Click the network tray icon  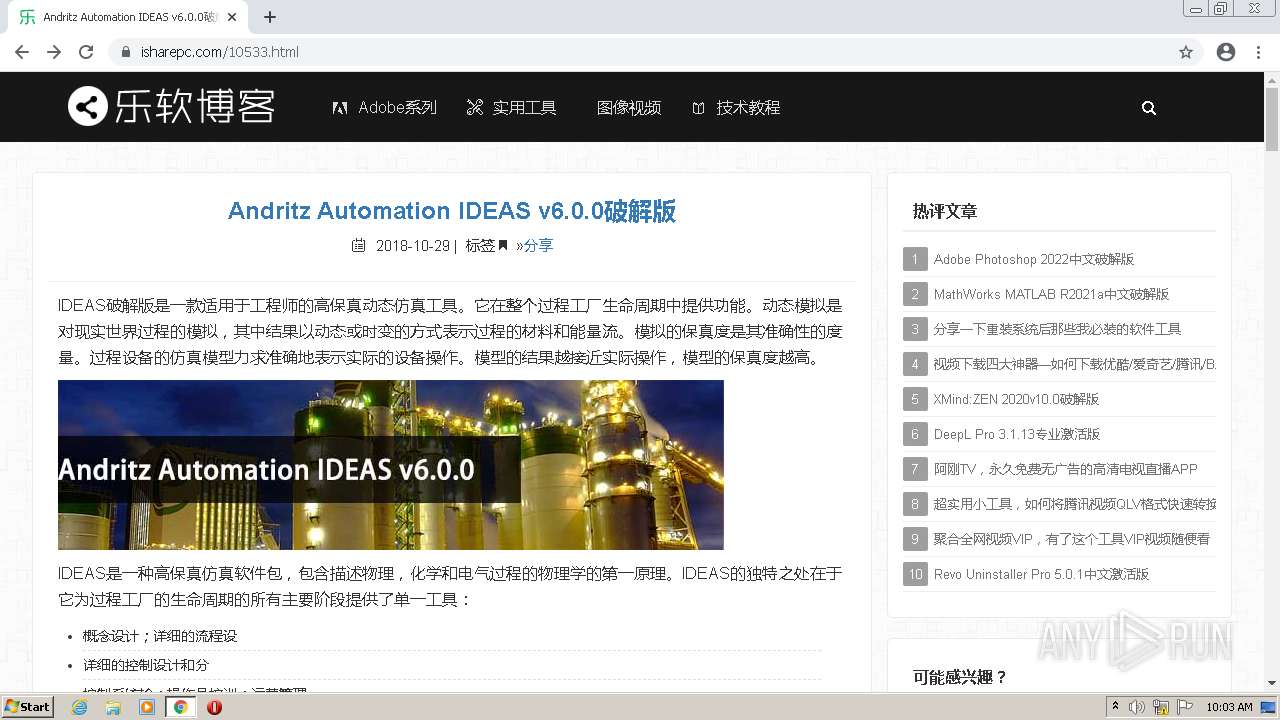point(1161,707)
